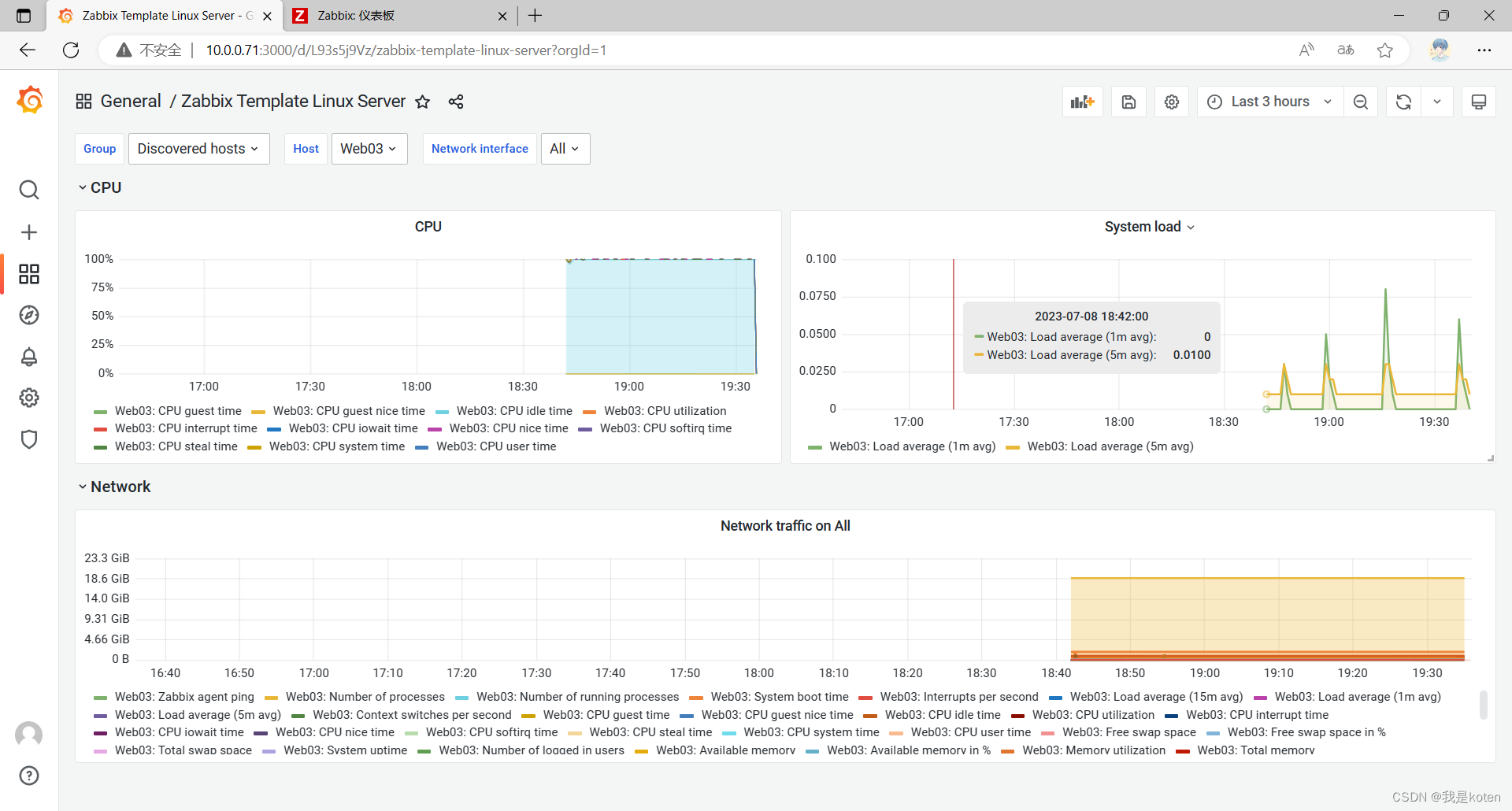Open the Configuration gear in sidebar

coord(29,398)
